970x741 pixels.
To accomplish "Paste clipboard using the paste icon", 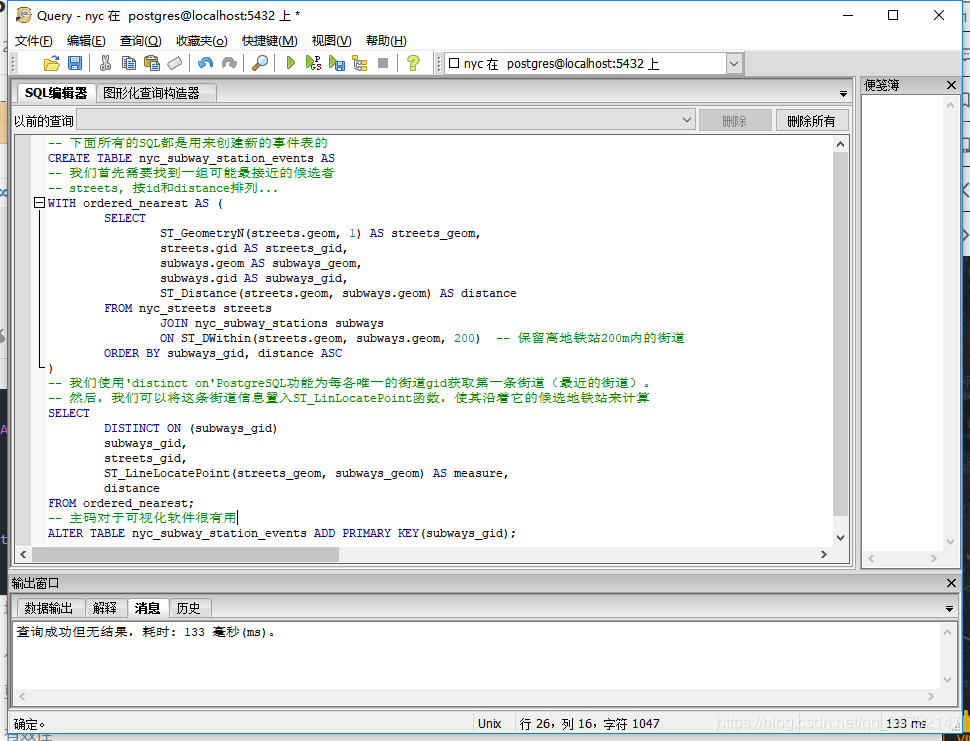I will point(152,63).
